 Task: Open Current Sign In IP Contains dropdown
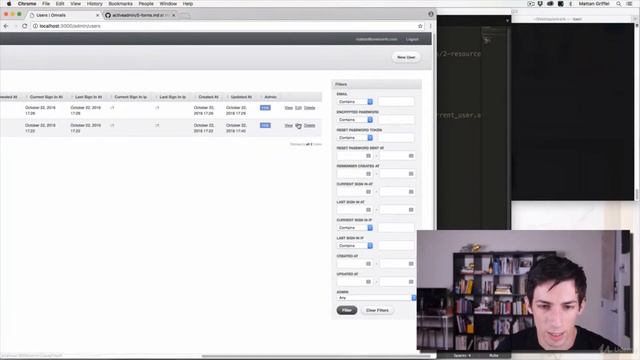tap(355, 228)
